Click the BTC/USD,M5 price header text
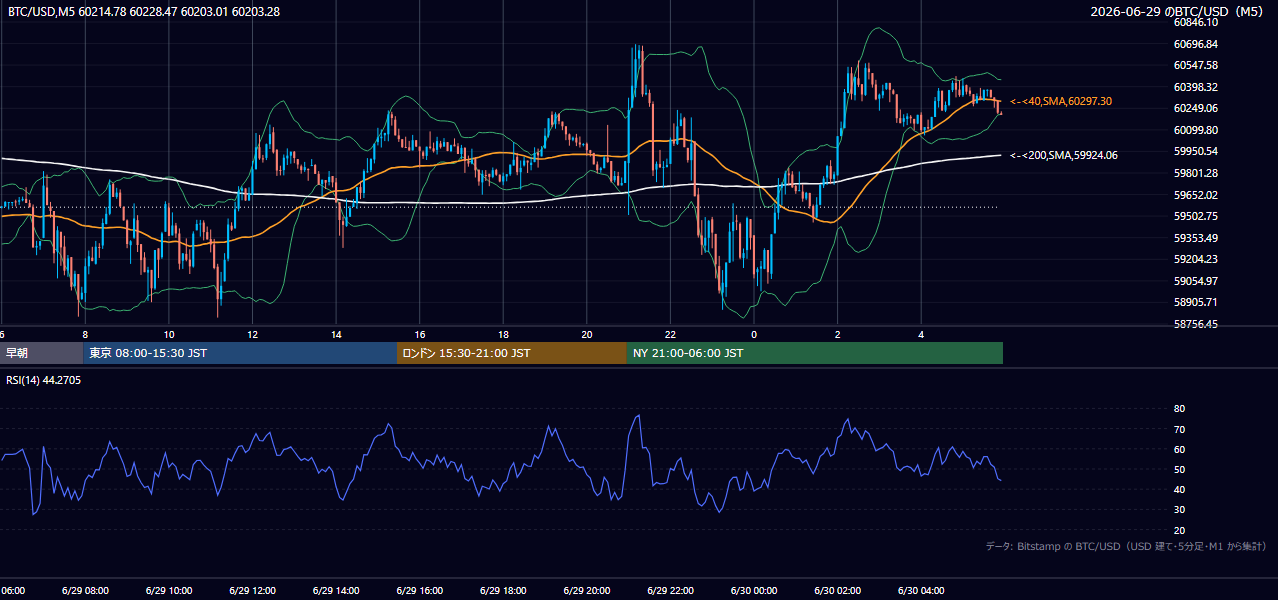This screenshot has width=1278, height=600. pyautogui.click(x=144, y=11)
